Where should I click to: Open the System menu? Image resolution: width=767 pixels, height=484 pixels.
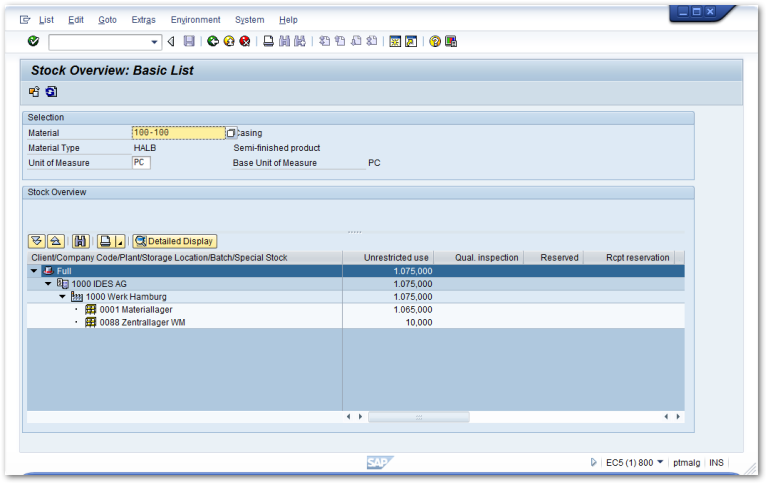click(x=249, y=20)
